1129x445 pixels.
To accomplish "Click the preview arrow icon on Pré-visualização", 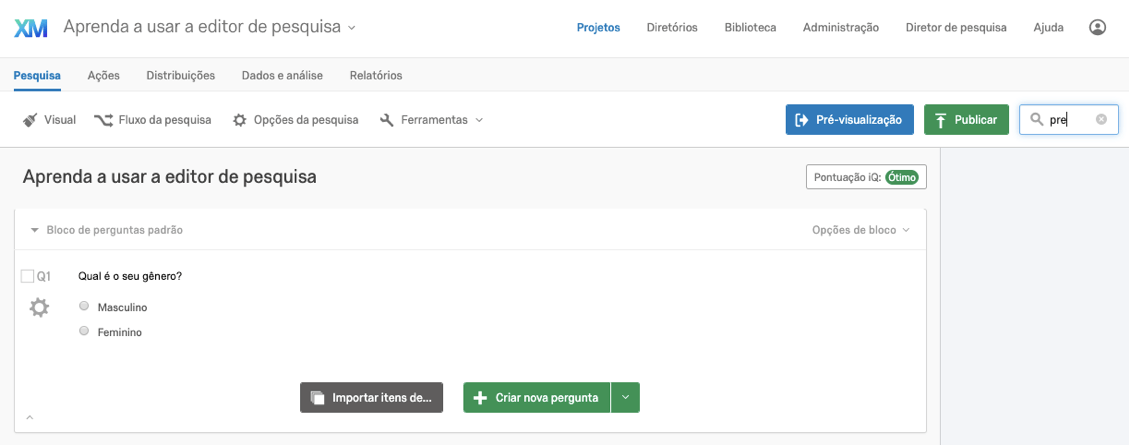I will point(801,120).
